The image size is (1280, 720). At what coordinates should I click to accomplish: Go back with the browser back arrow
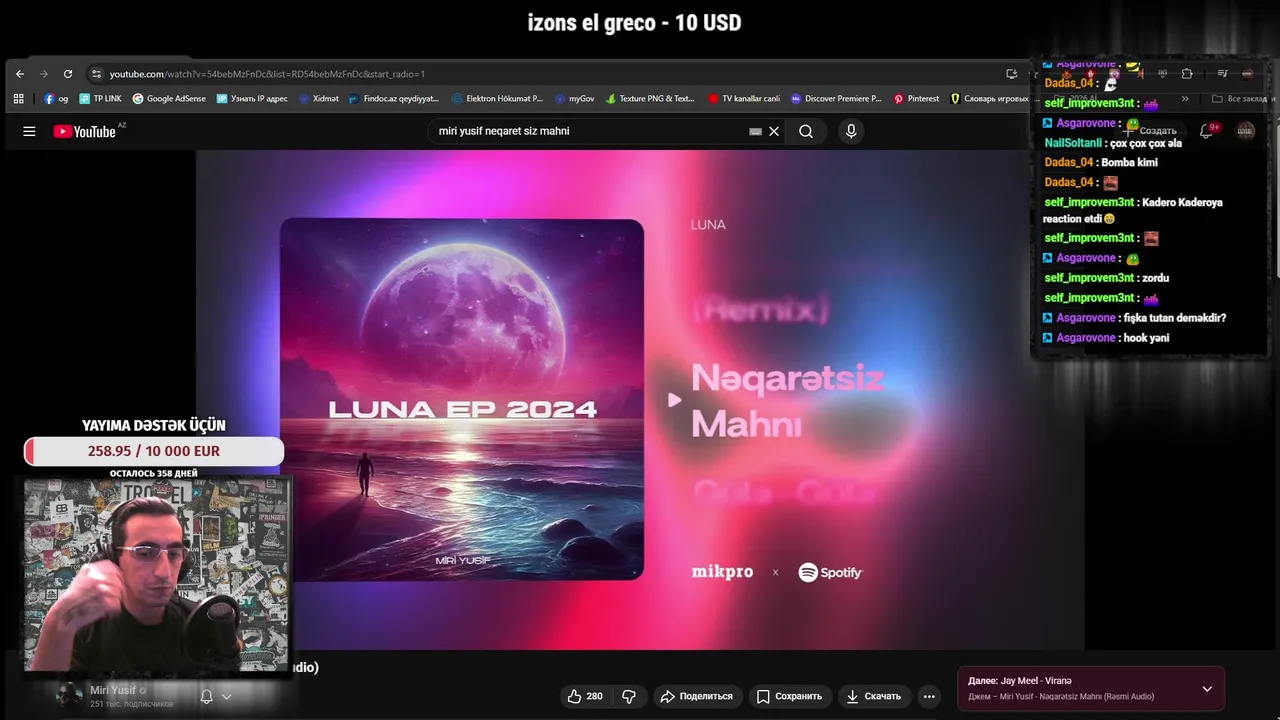[x=20, y=74]
